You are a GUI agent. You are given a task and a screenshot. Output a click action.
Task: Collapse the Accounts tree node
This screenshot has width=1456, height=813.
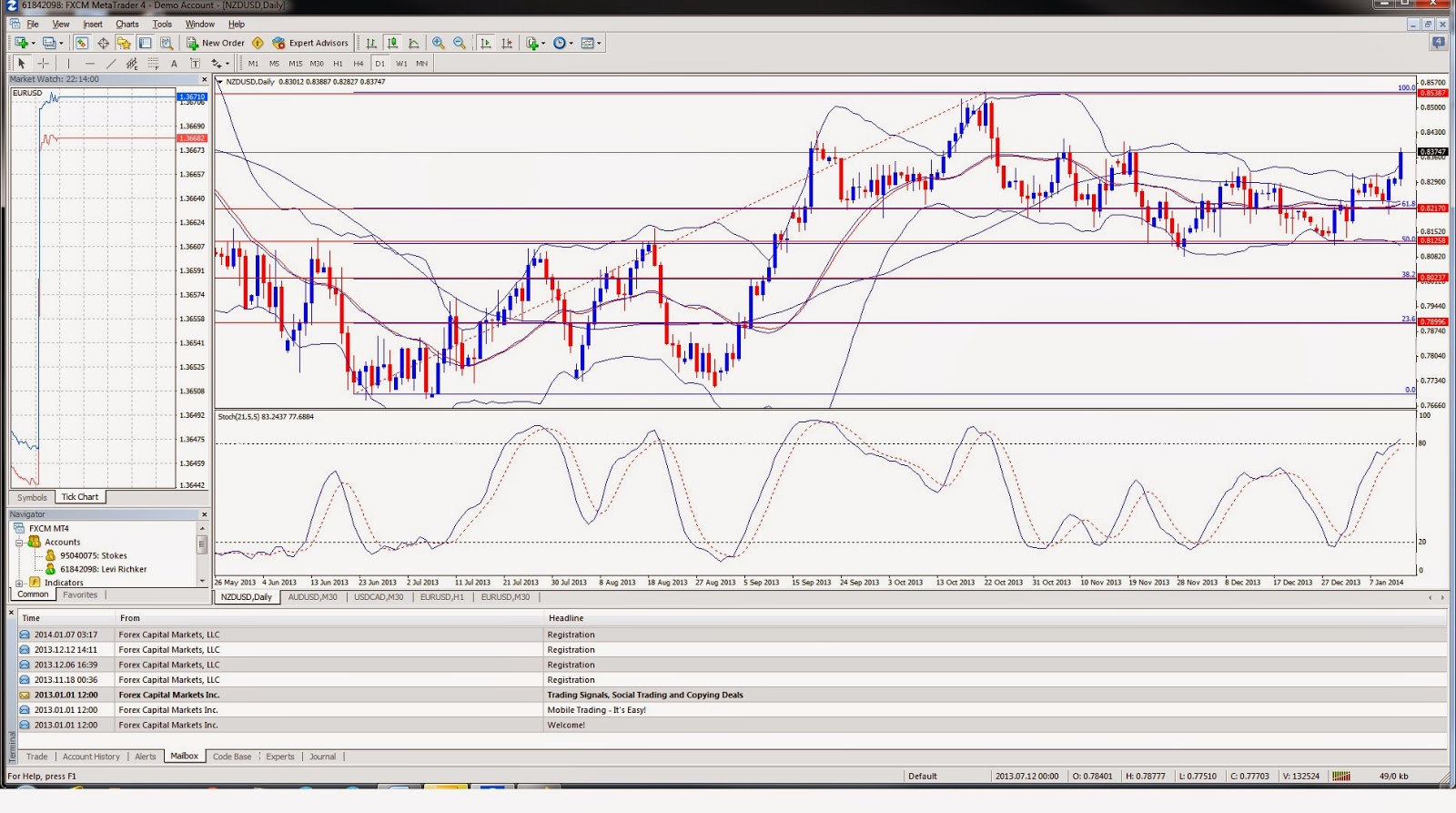click(x=19, y=542)
